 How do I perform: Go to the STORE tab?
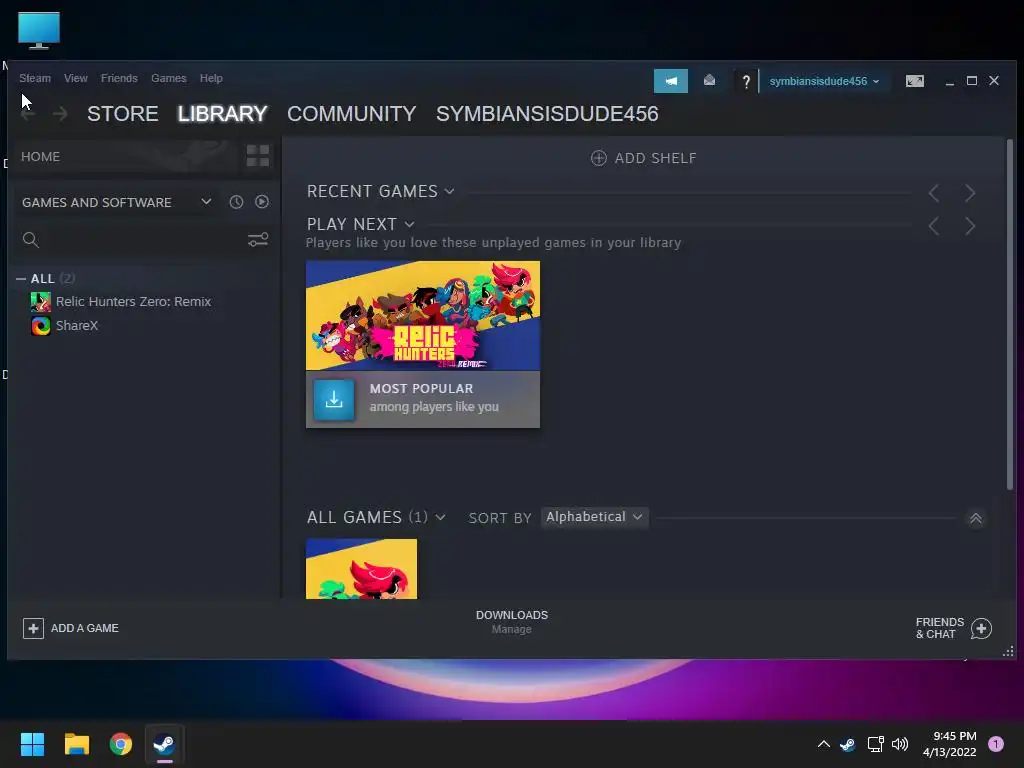(x=123, y=114)
